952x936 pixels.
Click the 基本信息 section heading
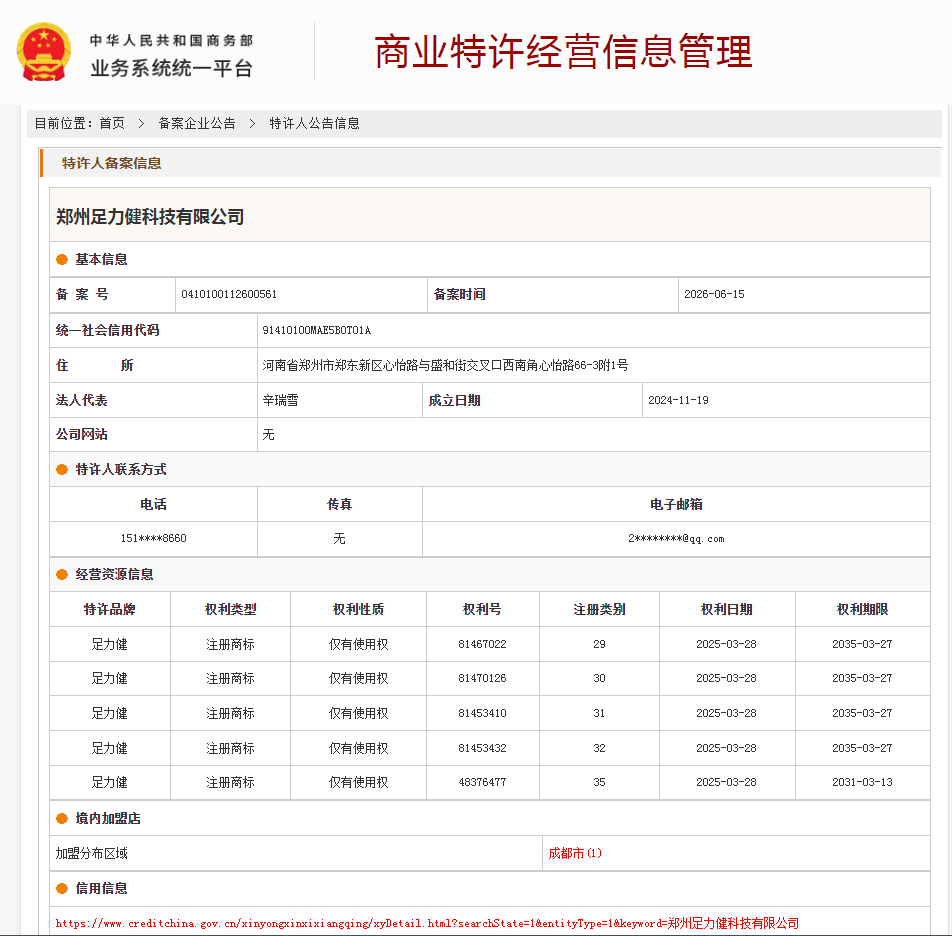[101, 260]
